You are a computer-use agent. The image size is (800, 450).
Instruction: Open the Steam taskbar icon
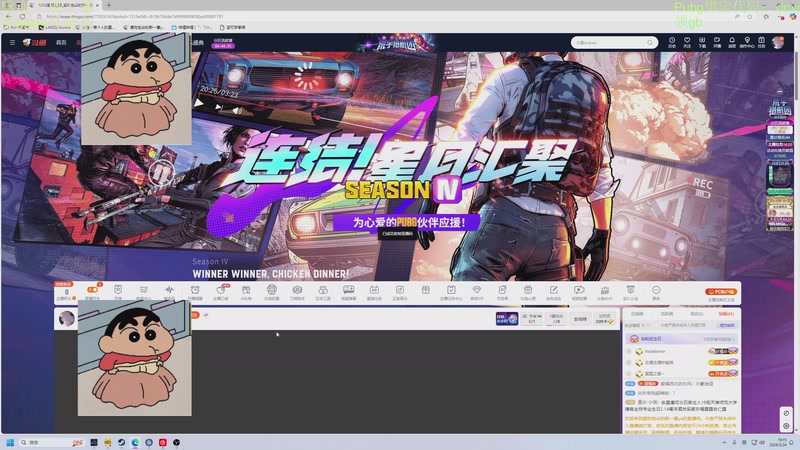(x=121, y=442)
